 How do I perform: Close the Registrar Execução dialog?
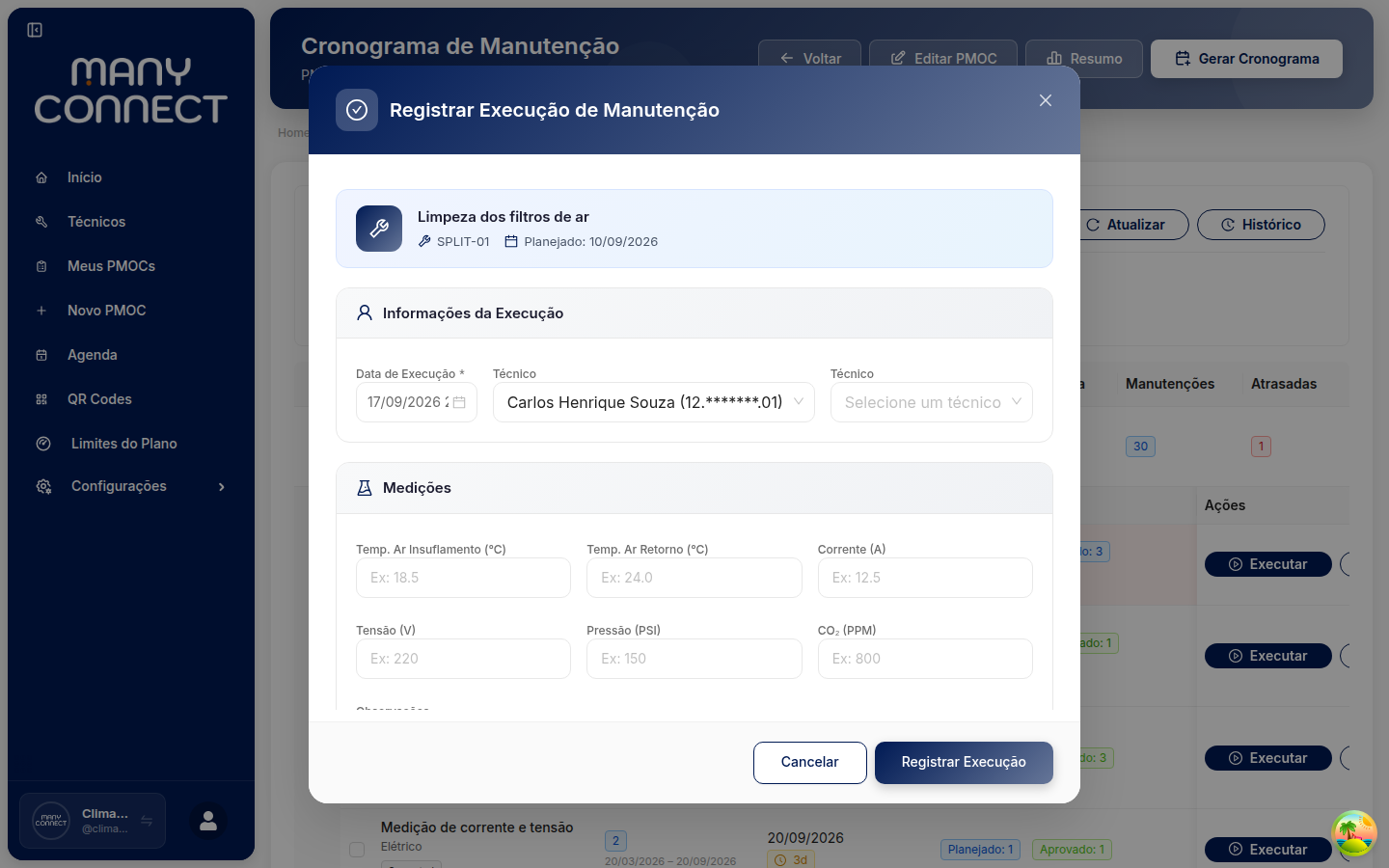click(1046, 100)
